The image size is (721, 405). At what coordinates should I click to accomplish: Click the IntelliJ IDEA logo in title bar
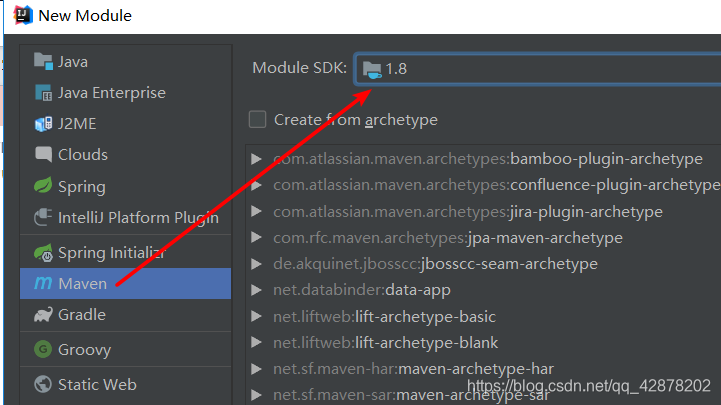coord(23,15)
